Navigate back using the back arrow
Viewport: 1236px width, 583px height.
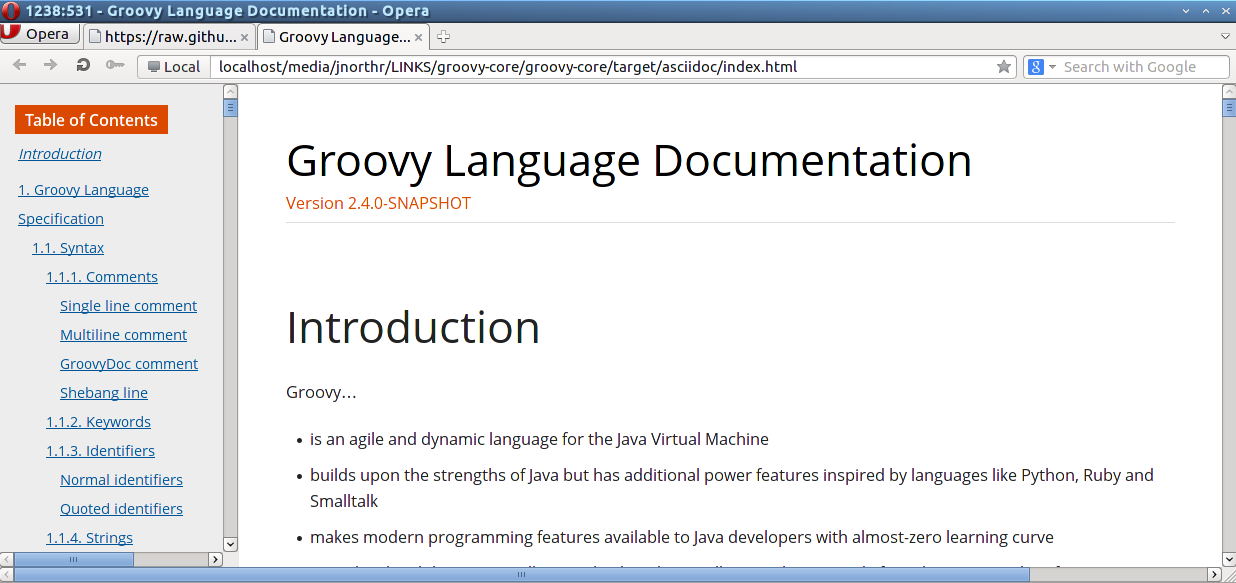click(x=19, y=66)
